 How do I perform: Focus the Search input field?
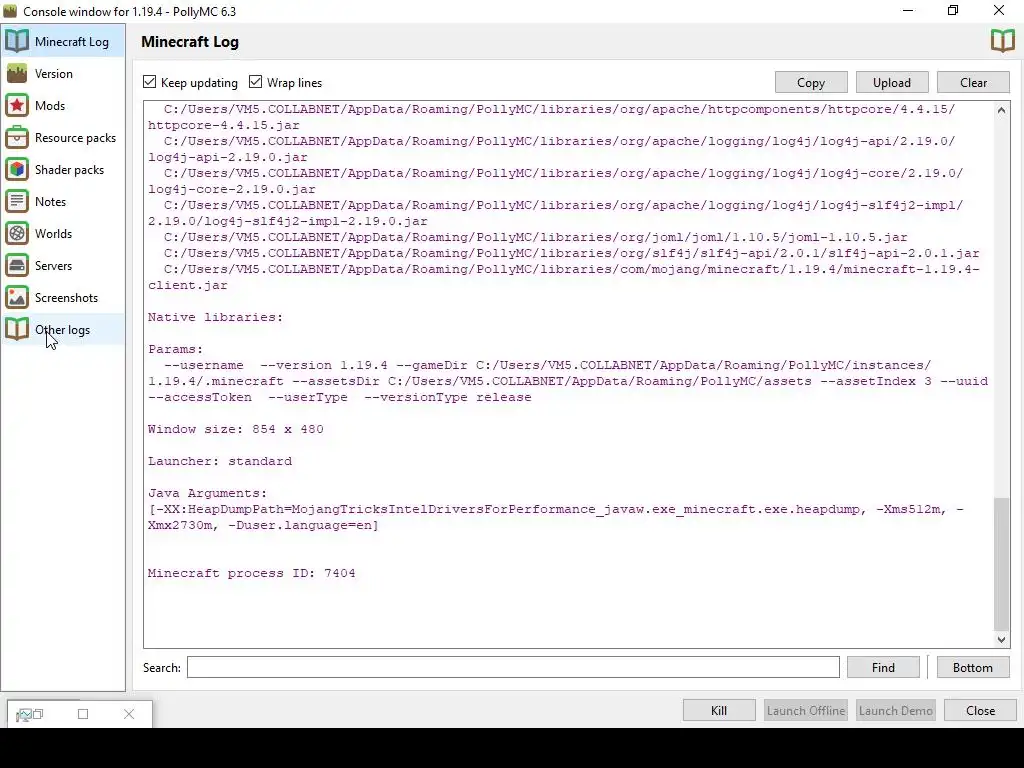click(x=513, y=667)
